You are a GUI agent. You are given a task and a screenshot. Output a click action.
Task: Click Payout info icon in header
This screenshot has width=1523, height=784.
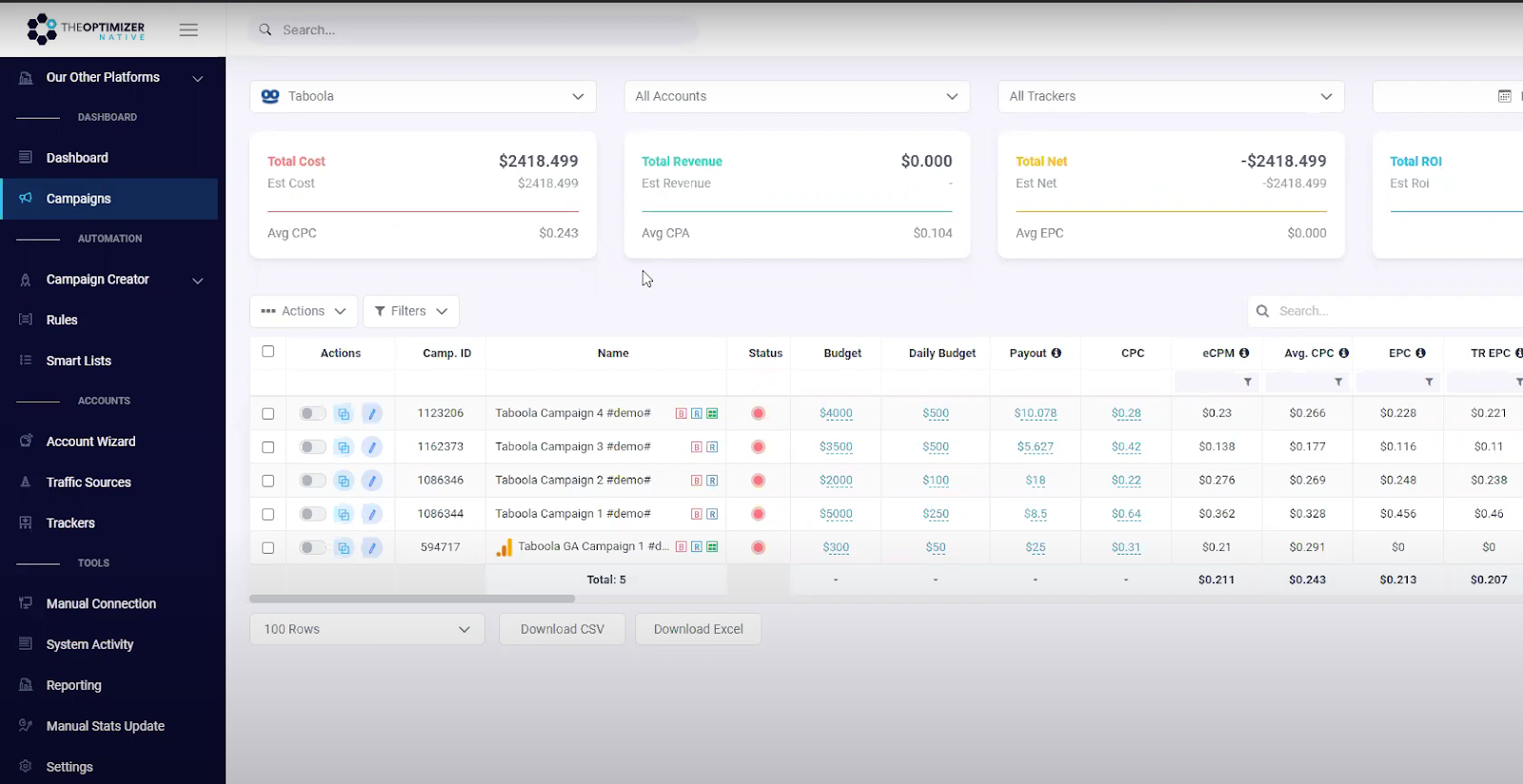pos(1057,353)
